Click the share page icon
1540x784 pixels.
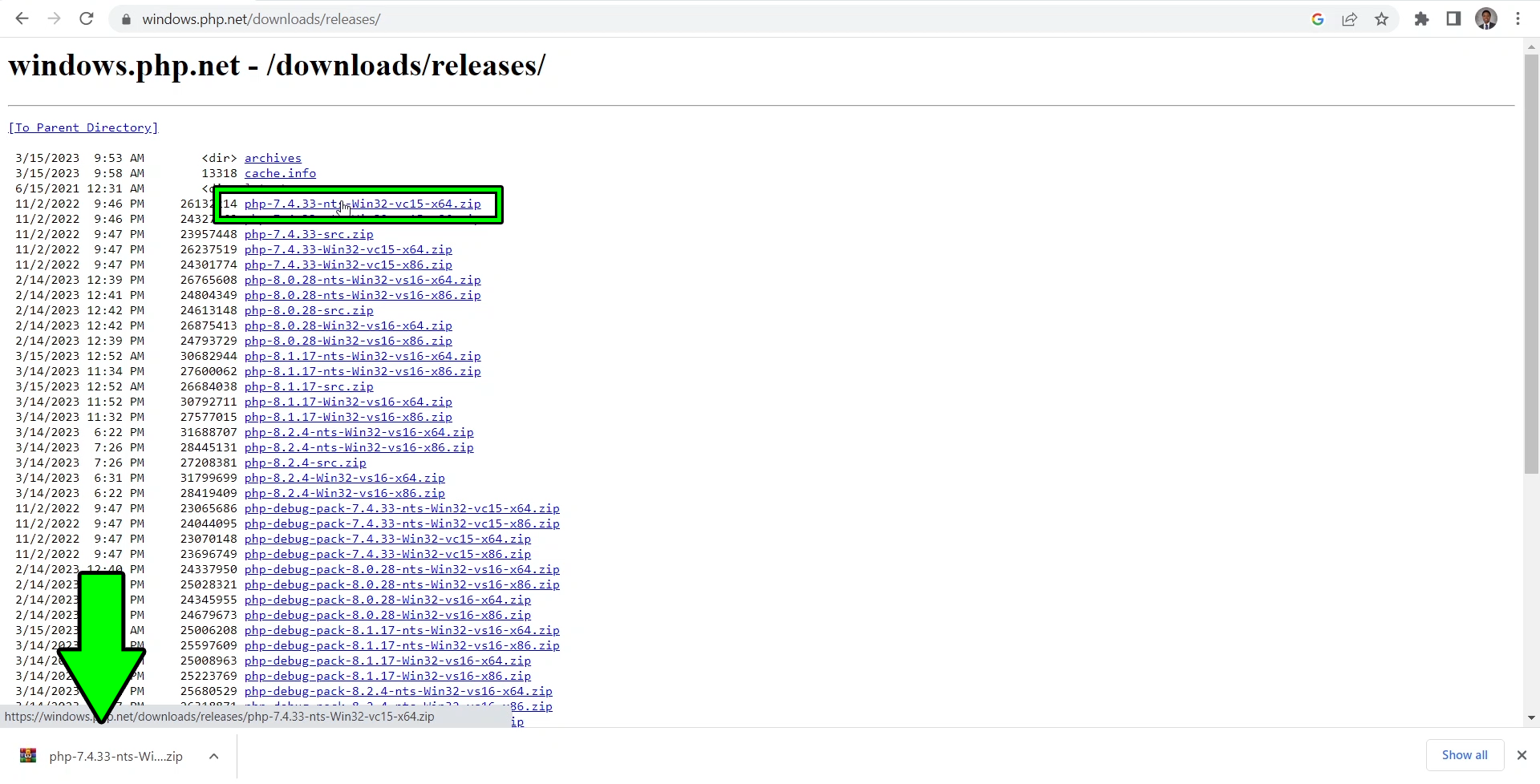pyautogui.click(x=1350, y=18)
